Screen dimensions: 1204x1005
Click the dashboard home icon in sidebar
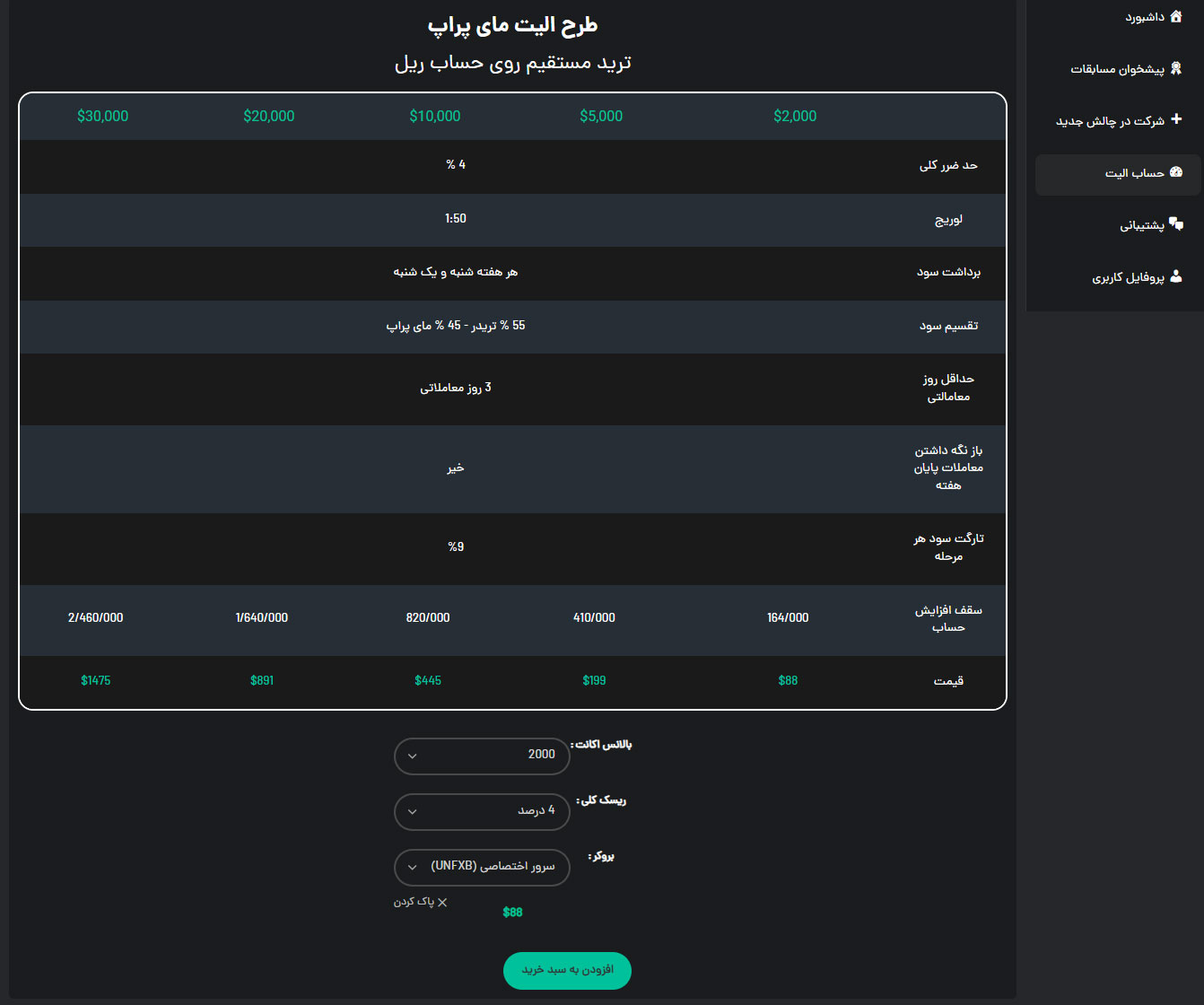[x=1176, y=16]
